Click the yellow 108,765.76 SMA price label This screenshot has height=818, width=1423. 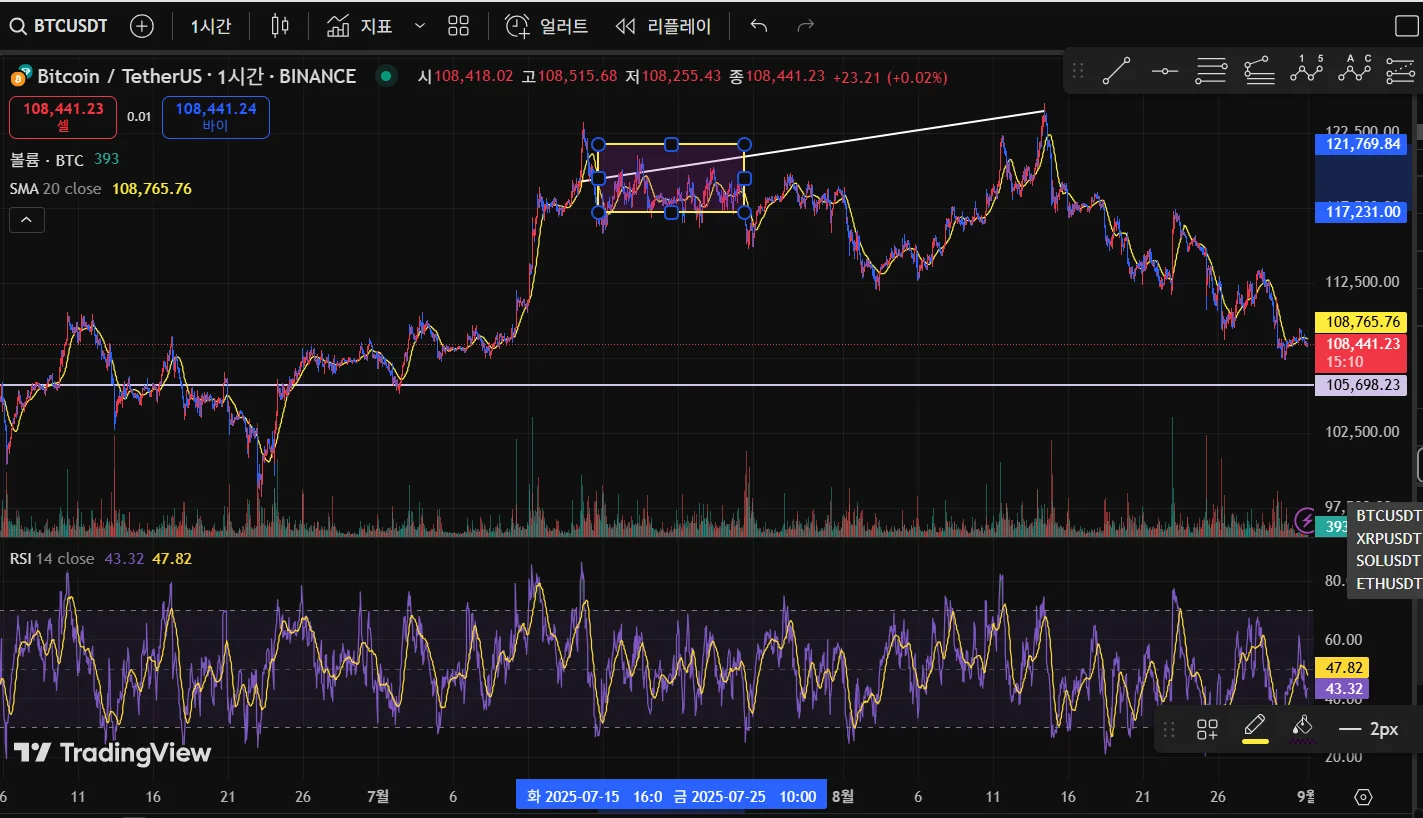click(x=1360, y=323)
